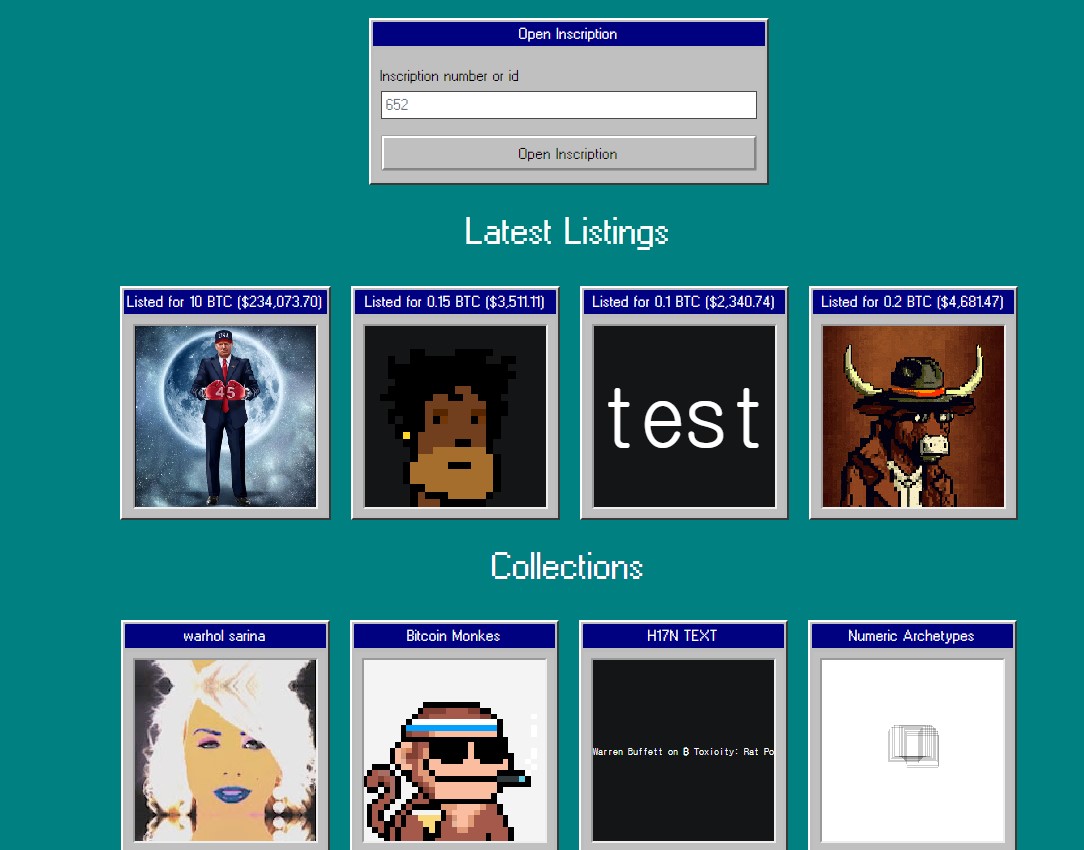Image resolution: width=1084 pixels, height=850 pixels.
Task: Open the horned bull detective listing image
Action: point(913,416)
